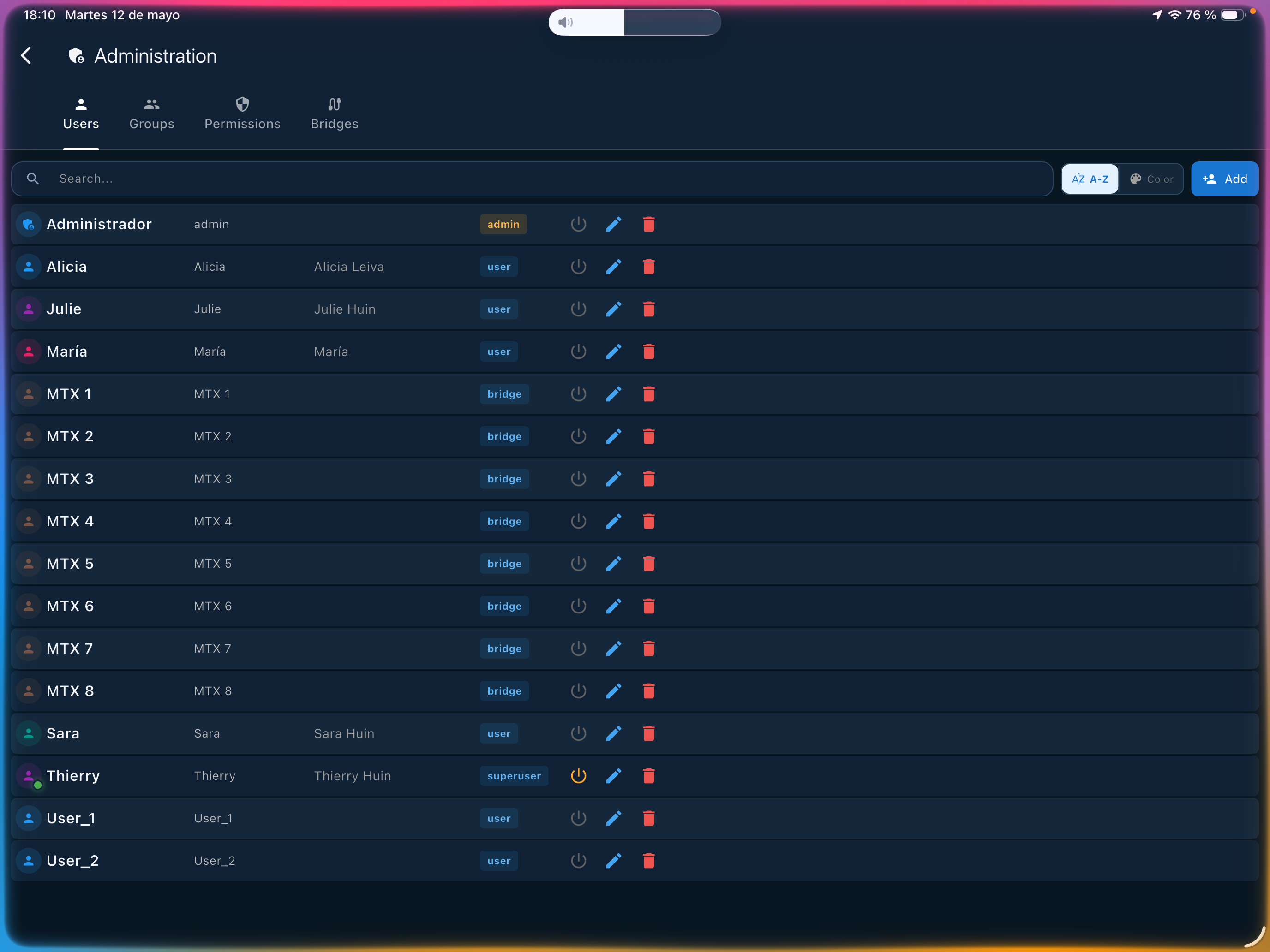Delete the User_2 account
The height and width of the screenshot is (952, 1270).
click(649, 861)
